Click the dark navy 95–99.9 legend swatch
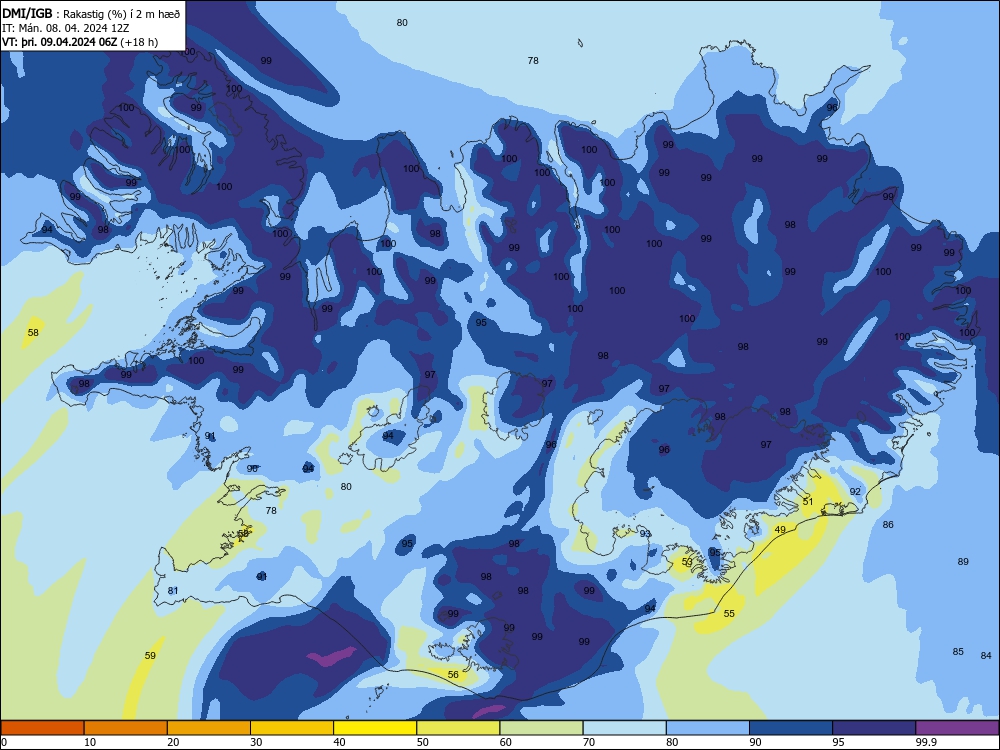This screenshot has height=750, width=1000. (x=874, y=728)
